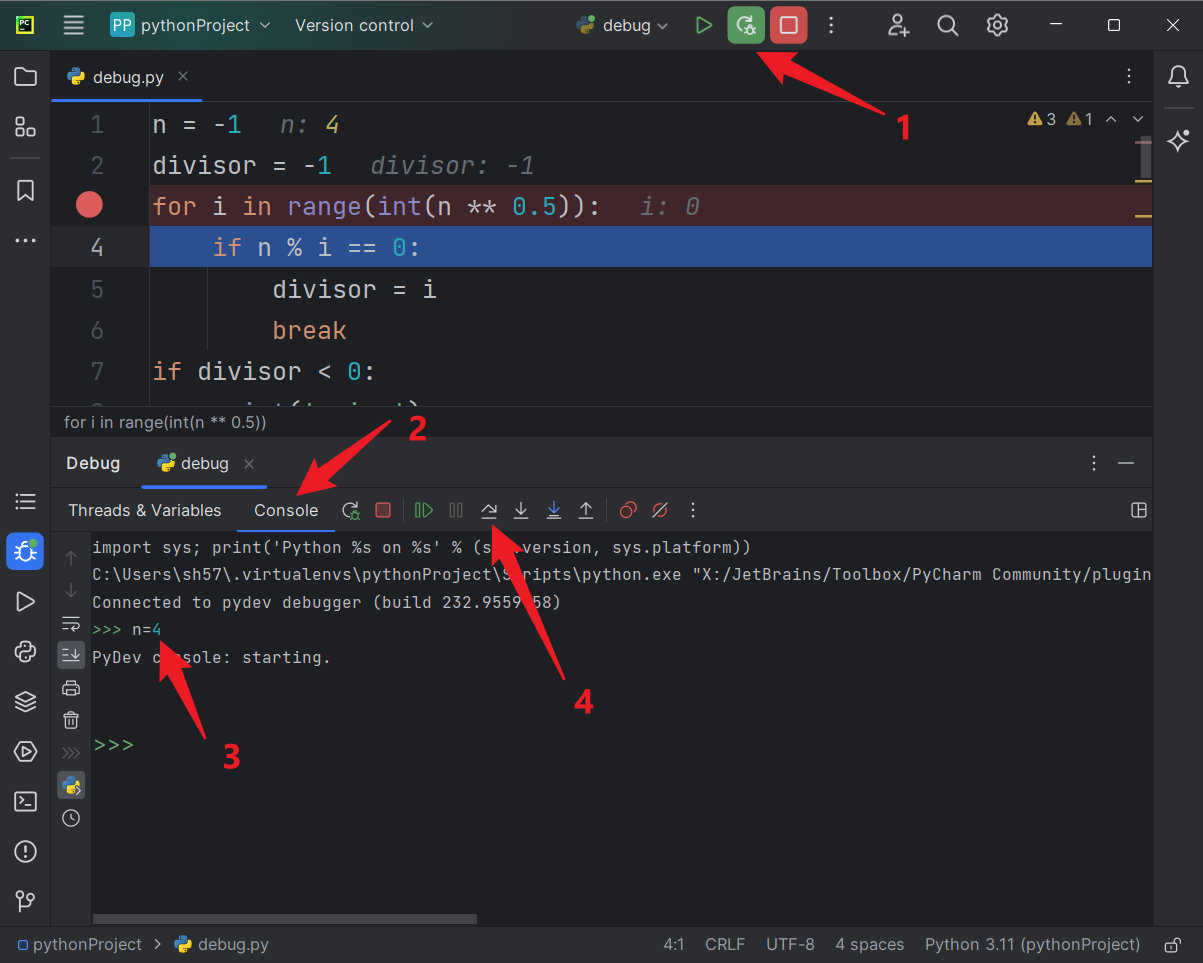Click the Step Over debugger icon
Image resolution: width=1203 pixels, height=963 pixels.
pyautogui.click(x=489, y=510)
